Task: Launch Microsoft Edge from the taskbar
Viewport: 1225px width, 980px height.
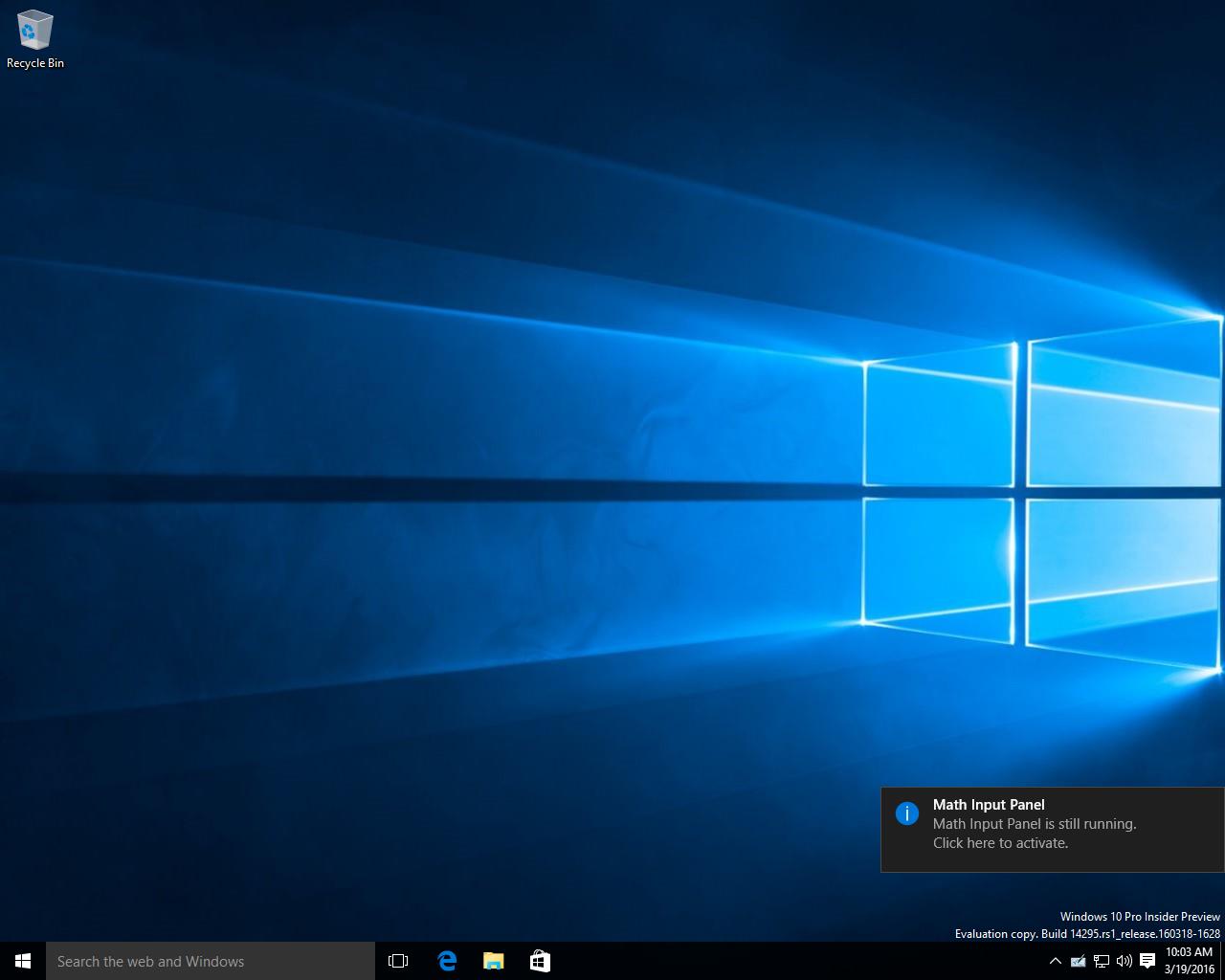Action: [447, 961]
